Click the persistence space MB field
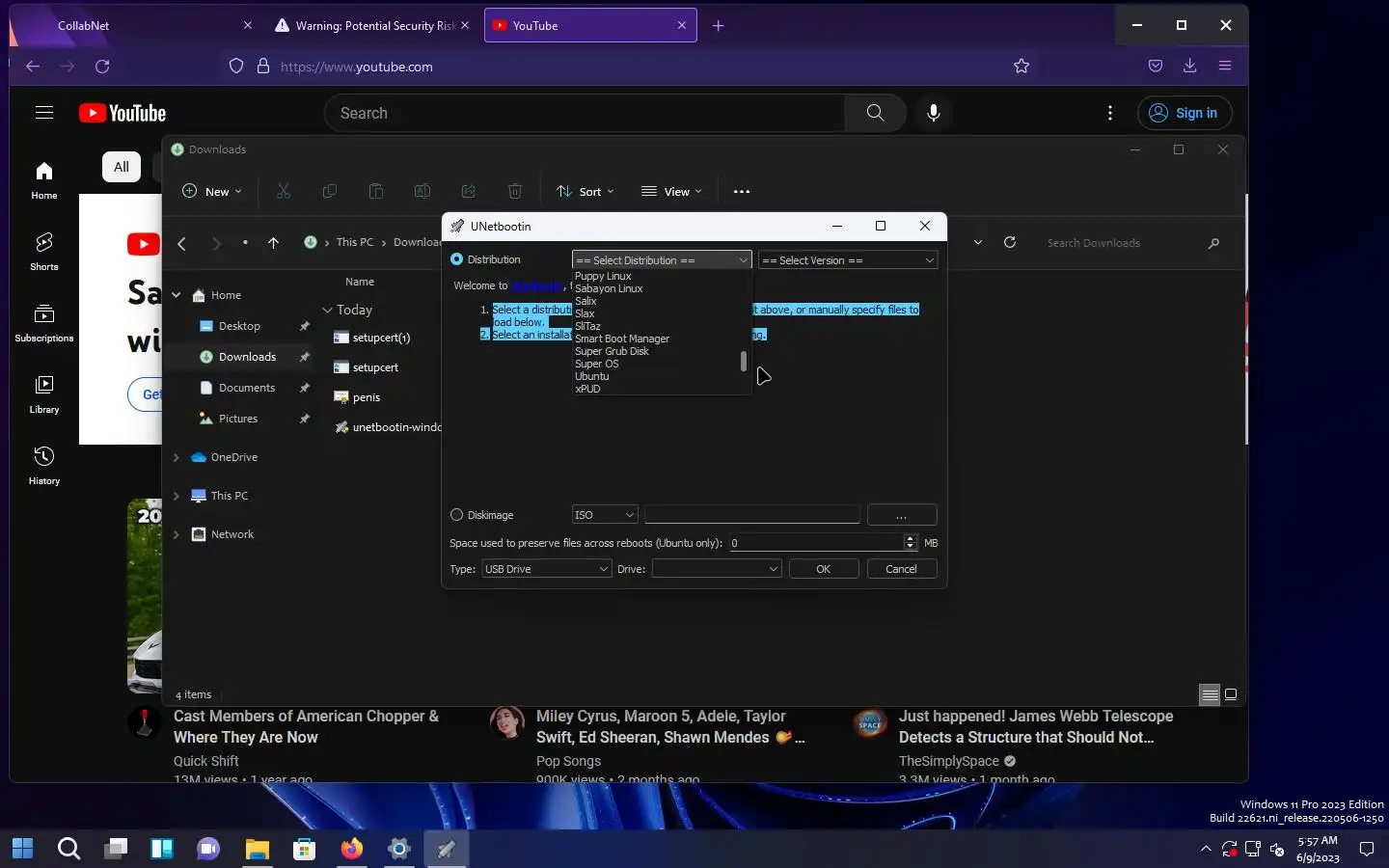 coord(816,543)
